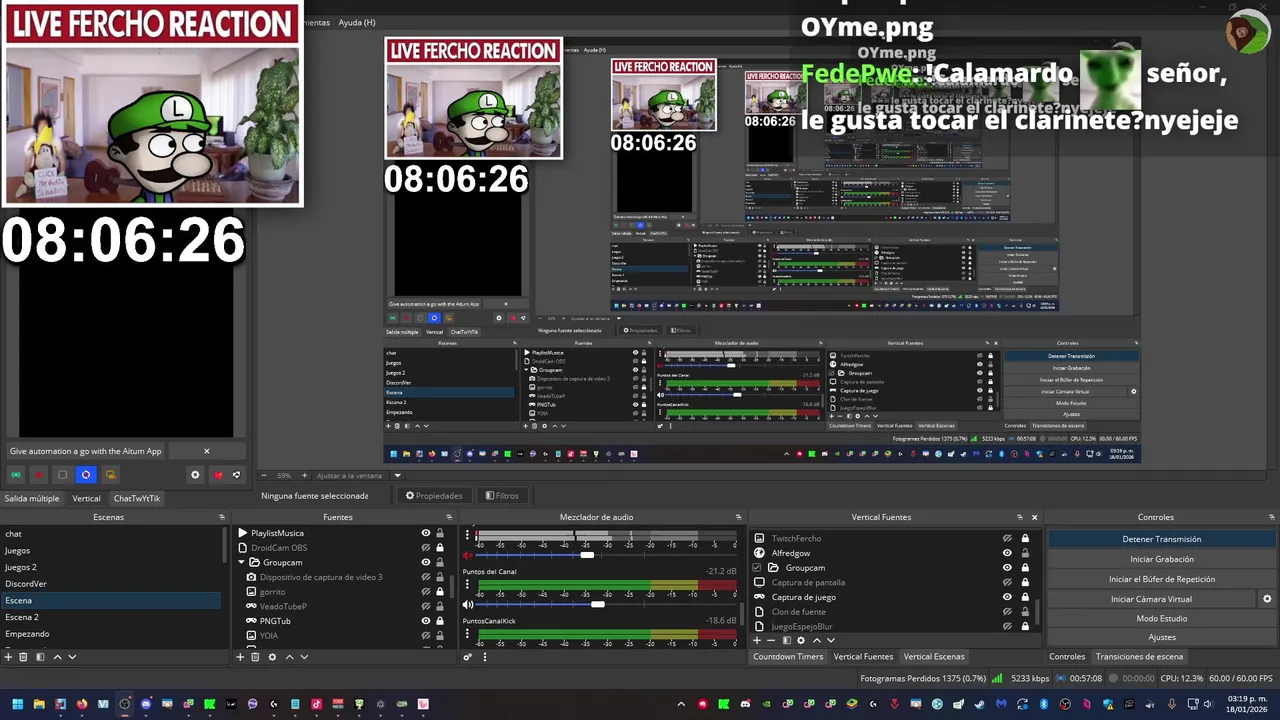Viewport: 1280px width, 720px height.
Task: Remove source minus icon in Vertical Fuentes
Action: pyautogui.click(x=770, y=640)
